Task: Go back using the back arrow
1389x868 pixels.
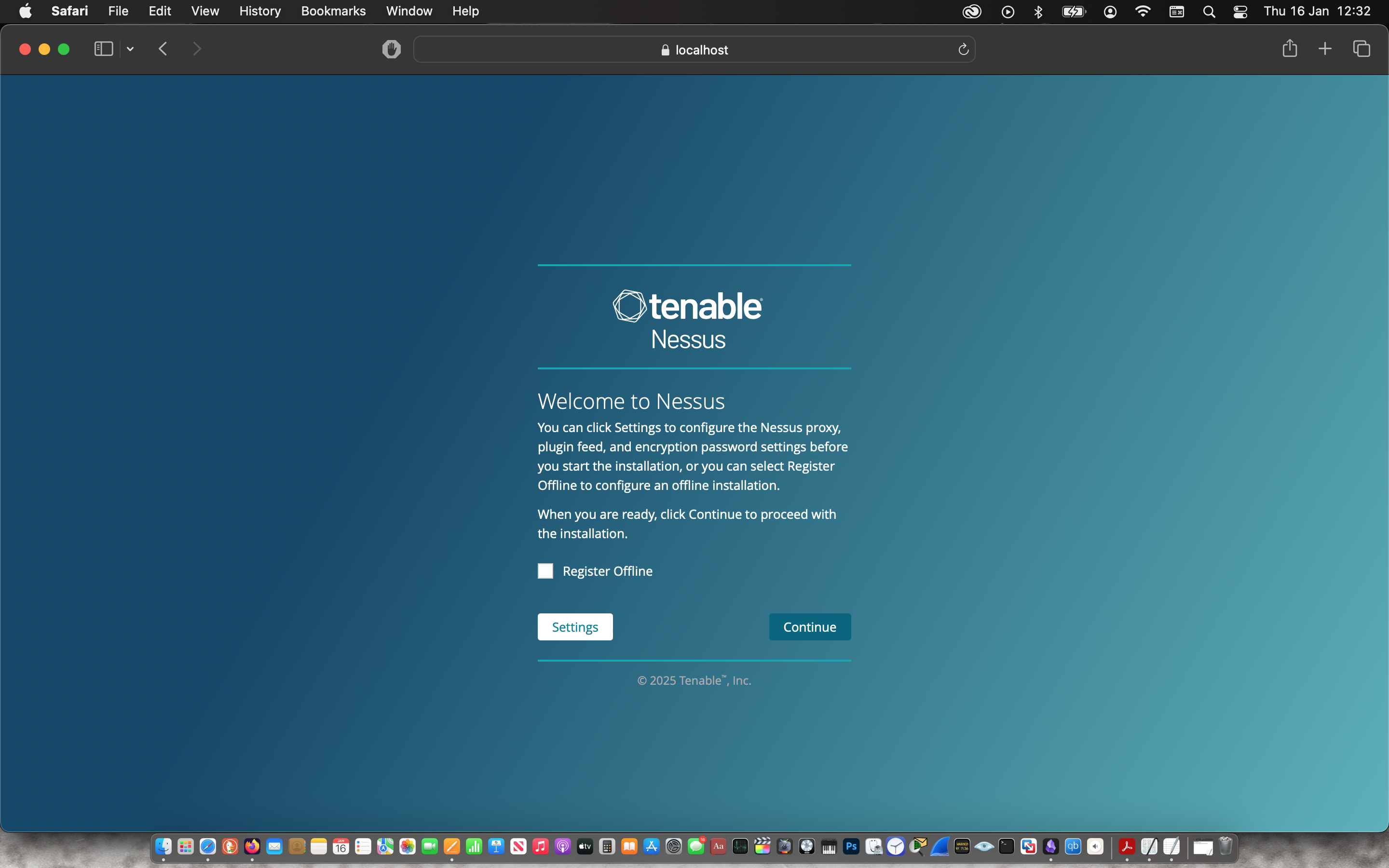Action: click(x=163, y=49)
